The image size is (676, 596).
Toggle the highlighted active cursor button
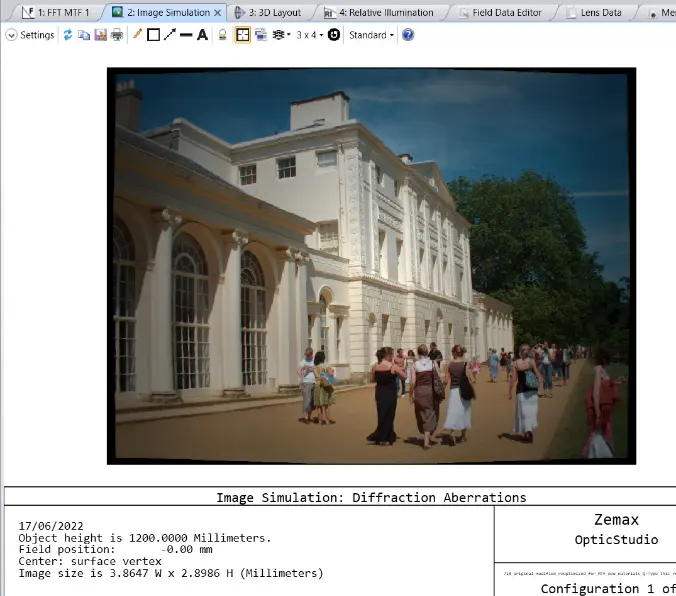(242, 35)
